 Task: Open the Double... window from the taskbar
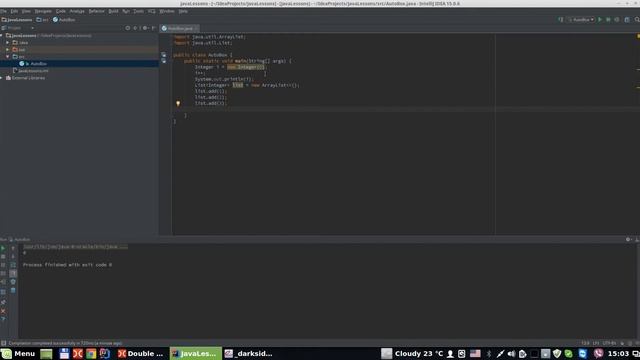(141, 353)
